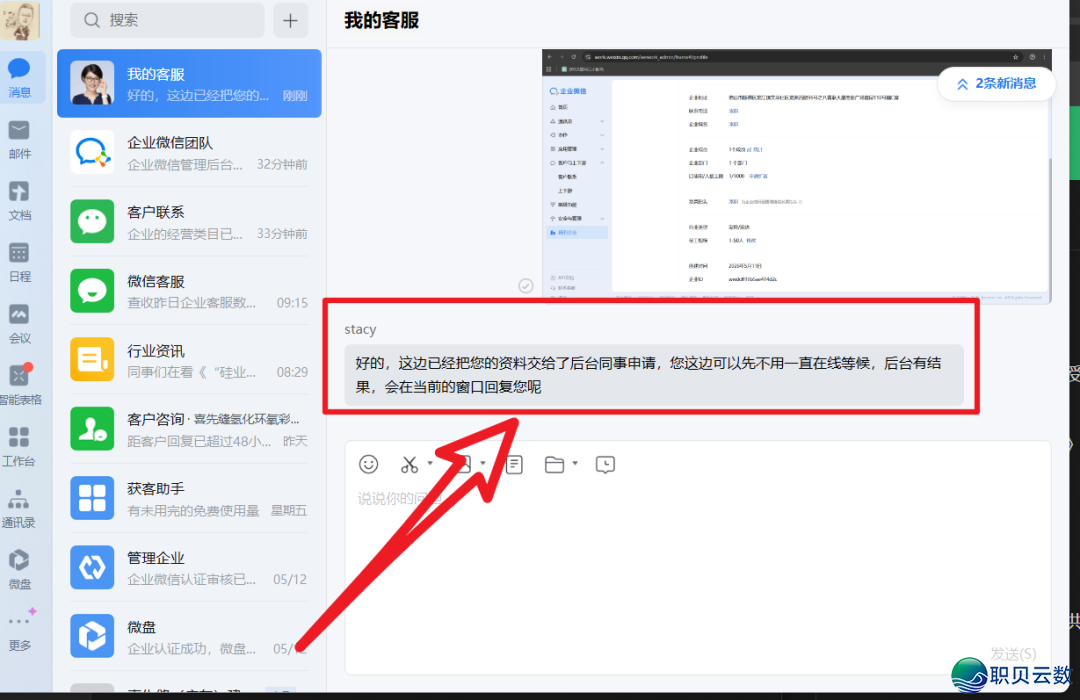Click the 我的客服 chat title
1080x700 pixels.
tap(382, 21)
